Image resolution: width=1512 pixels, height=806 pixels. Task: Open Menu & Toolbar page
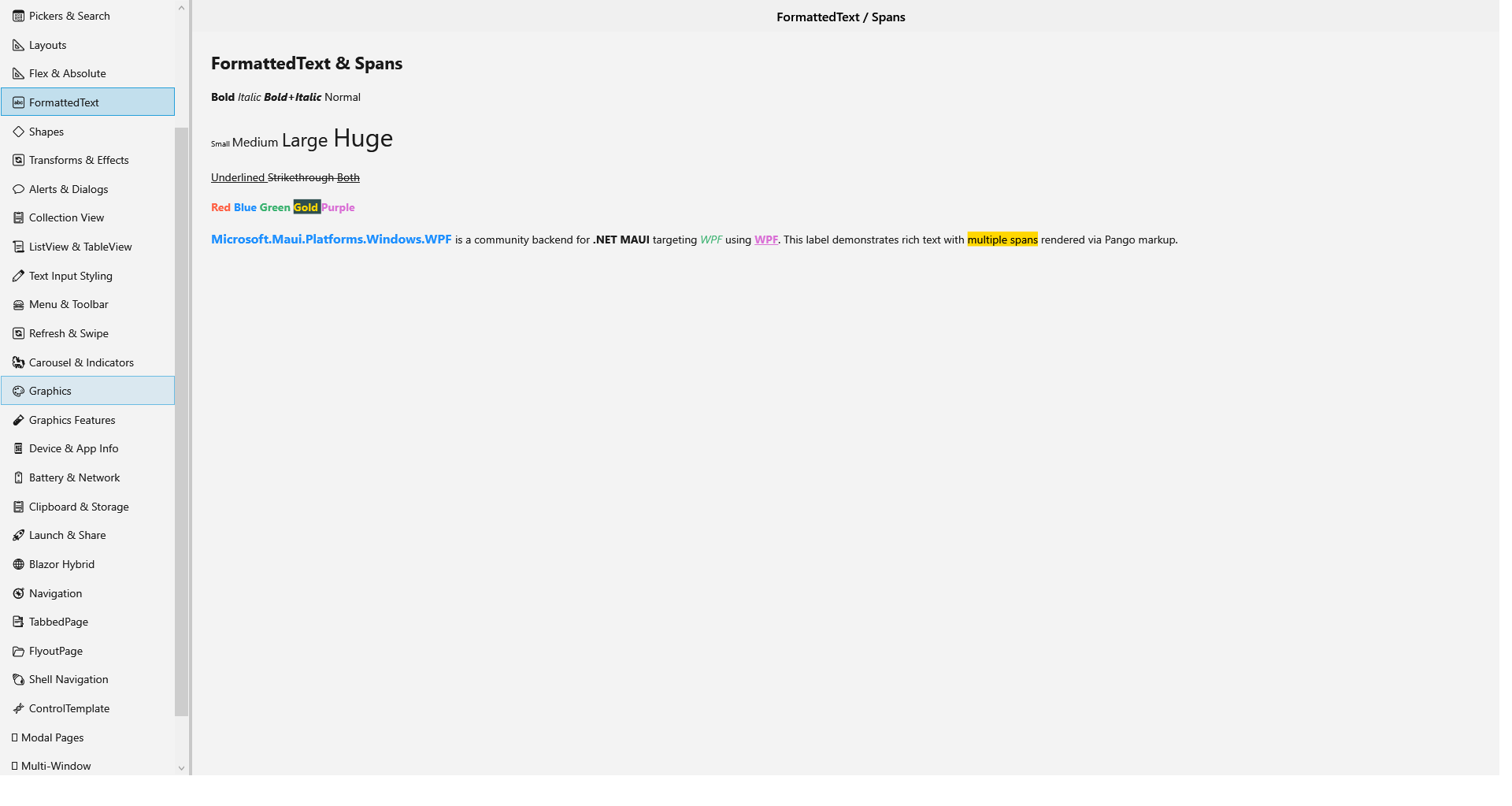click(x=87, y=304)
